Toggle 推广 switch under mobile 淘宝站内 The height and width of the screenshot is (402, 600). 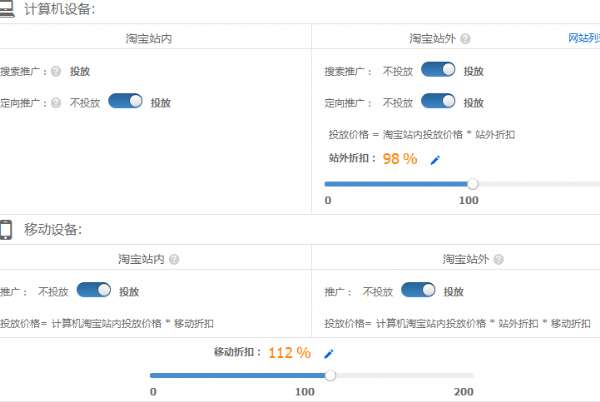coord(93,290)
